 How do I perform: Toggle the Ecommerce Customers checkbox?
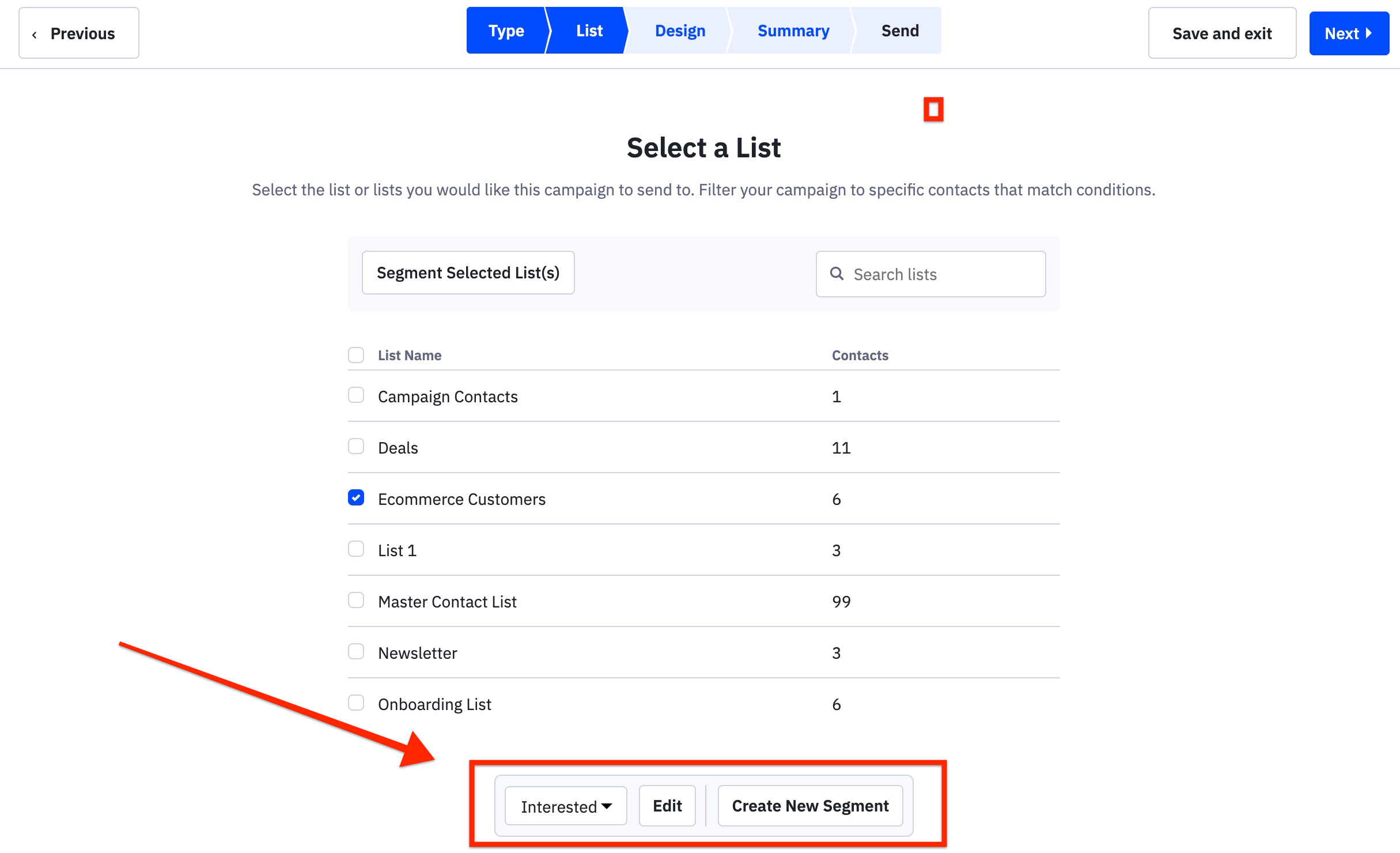point(356,498)
